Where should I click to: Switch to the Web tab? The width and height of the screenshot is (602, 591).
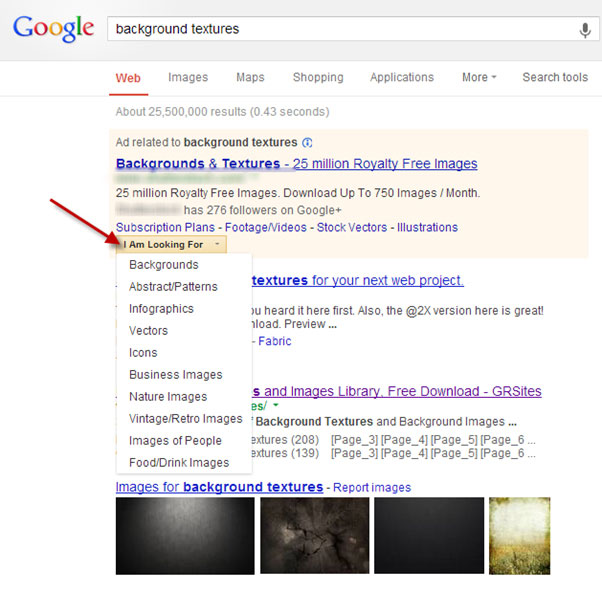tap(128, 78)
